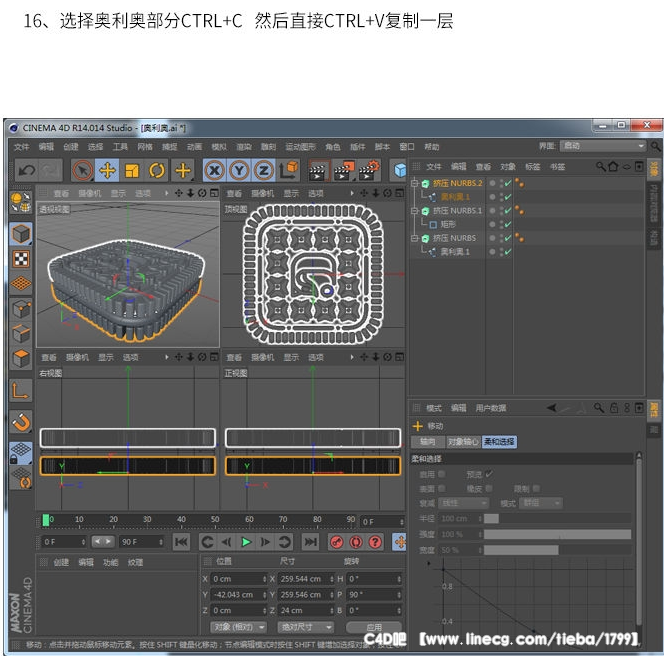Click the 0 F timeline frame stepper
This screenshot has height=656, width=664.
(x=382, y=522)
